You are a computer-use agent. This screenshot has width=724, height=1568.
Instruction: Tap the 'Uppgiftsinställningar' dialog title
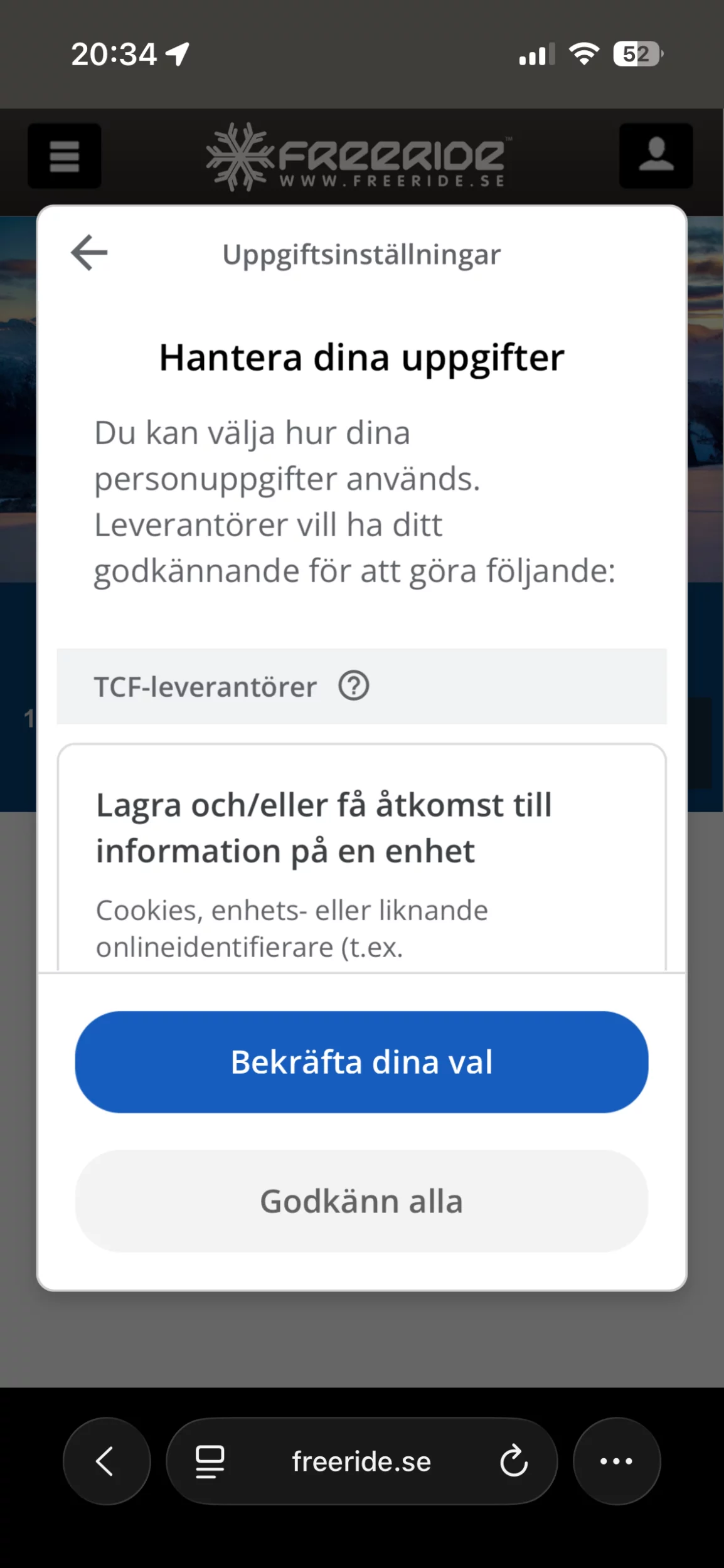point(361,255)
